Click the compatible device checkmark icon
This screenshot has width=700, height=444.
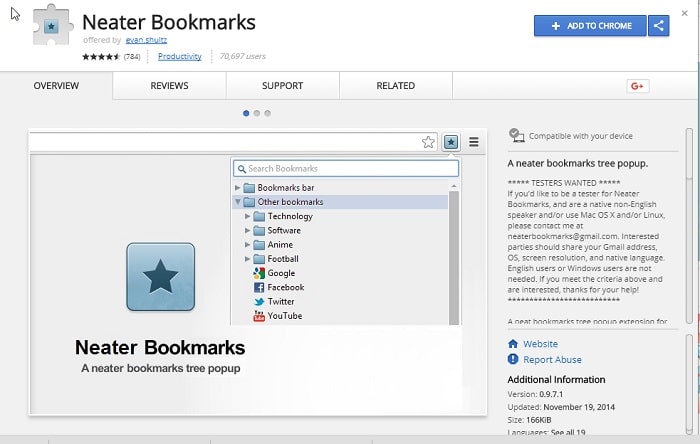517,135
